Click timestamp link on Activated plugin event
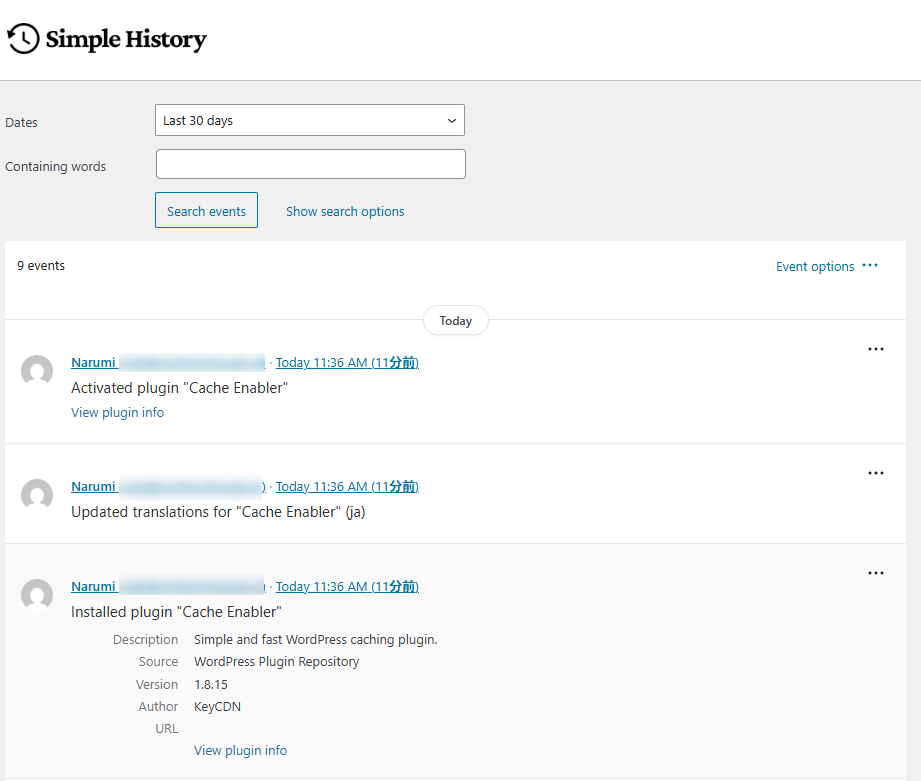921x781 pixels. tap(347, 363)
